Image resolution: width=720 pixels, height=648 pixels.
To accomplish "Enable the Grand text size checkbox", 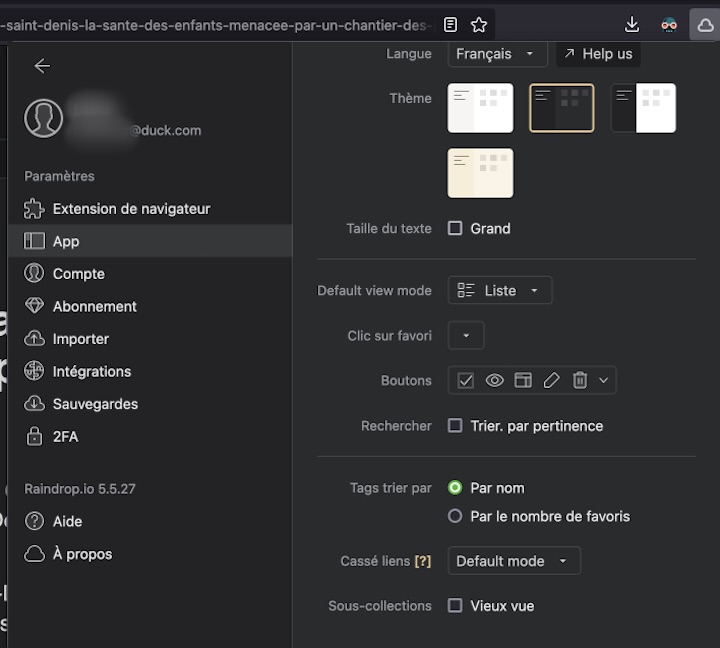I will tap(455, 228).
